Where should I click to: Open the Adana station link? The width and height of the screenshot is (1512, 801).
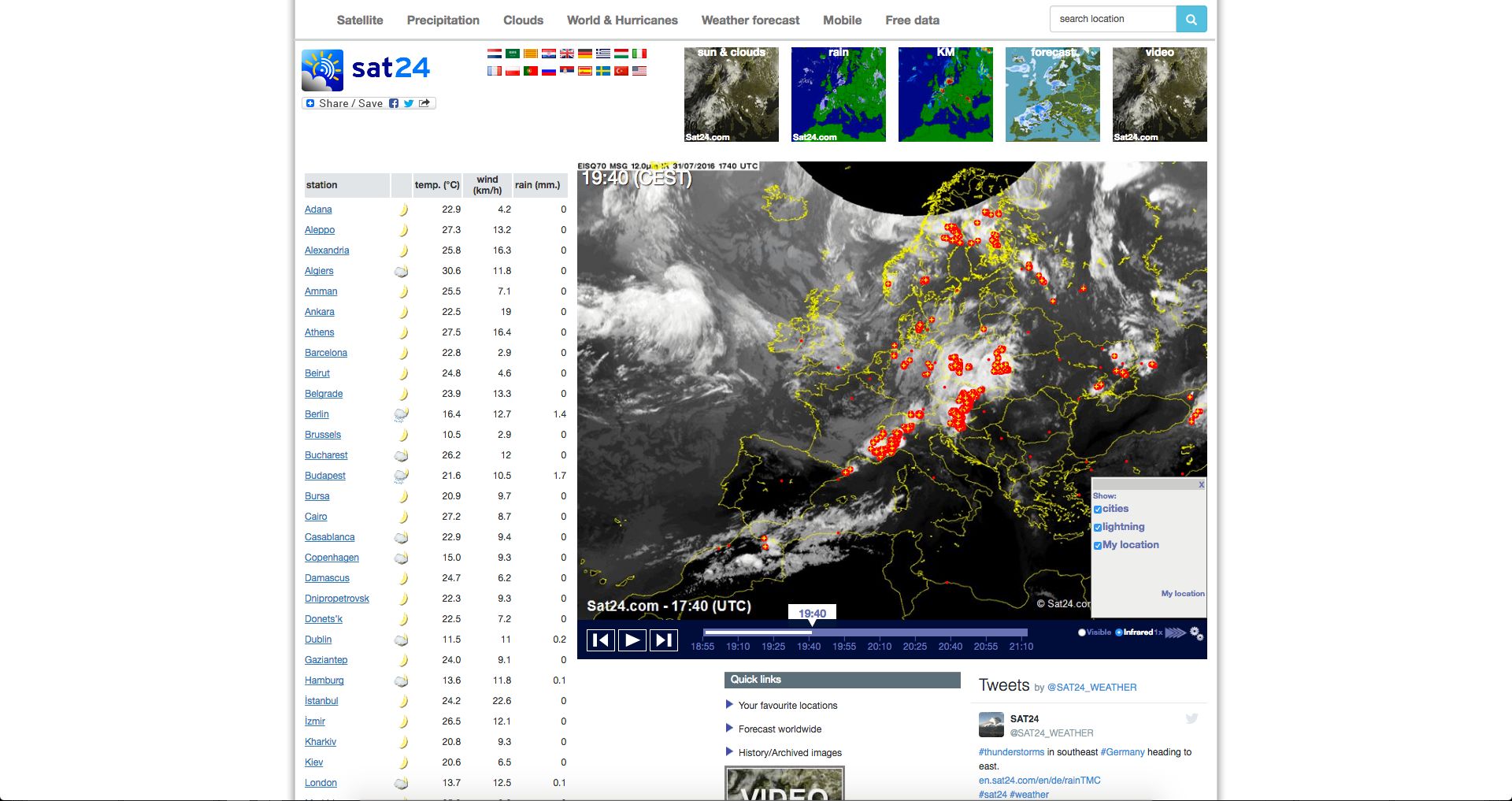[318, 210]
